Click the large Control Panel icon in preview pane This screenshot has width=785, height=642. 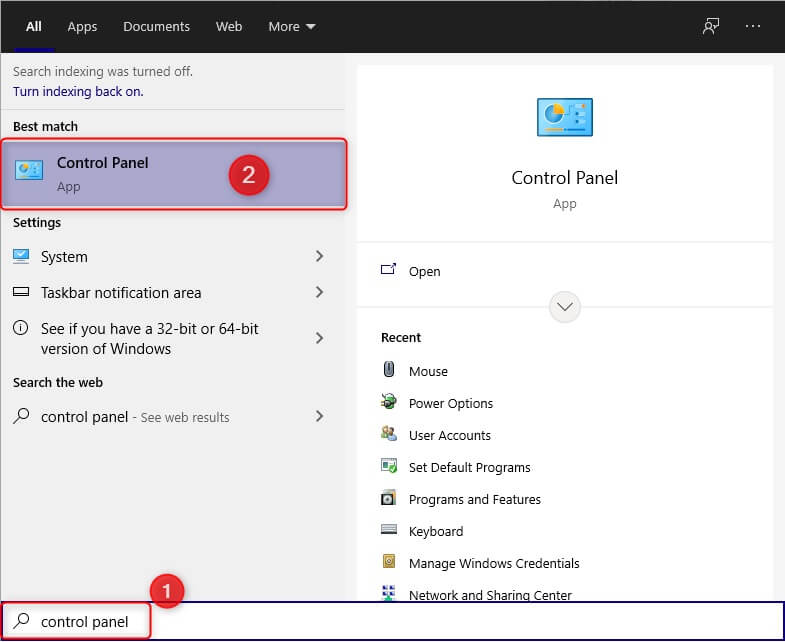click(x=564, y=117)
